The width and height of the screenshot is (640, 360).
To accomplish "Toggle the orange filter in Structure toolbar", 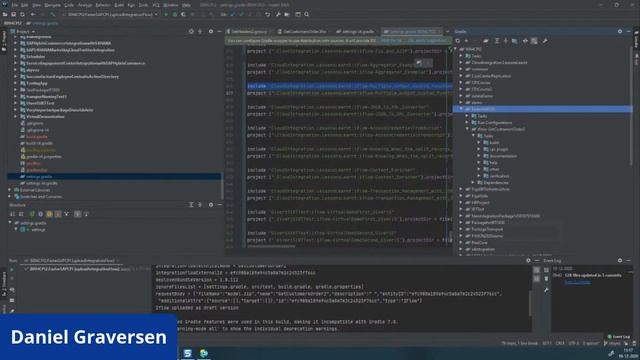I will (x=58, y=214).
